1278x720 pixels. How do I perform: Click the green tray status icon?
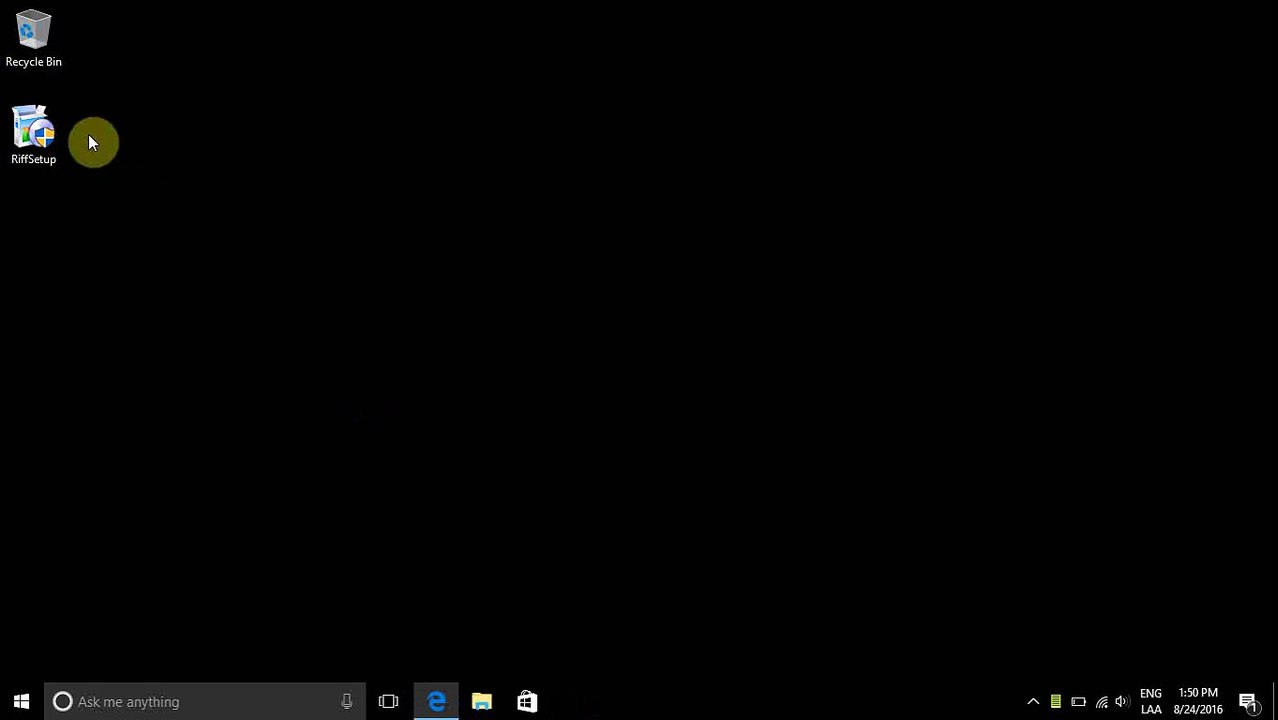click(x=1055, y=702)
